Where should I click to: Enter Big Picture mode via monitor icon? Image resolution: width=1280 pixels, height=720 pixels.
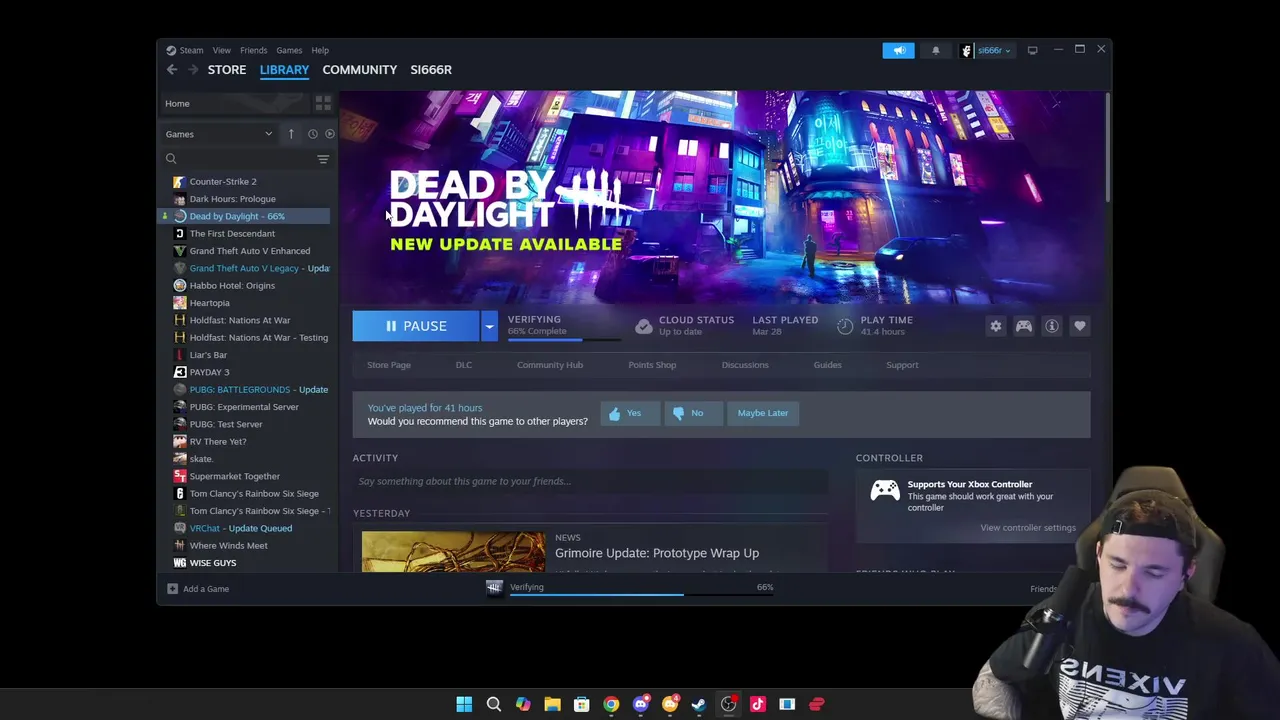pyautogui.click(x=1033, y=50)
